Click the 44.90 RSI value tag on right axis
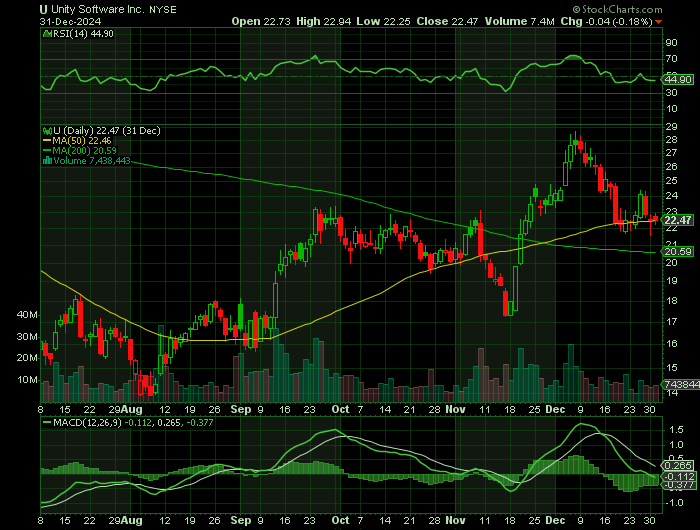 click(678, 79)
